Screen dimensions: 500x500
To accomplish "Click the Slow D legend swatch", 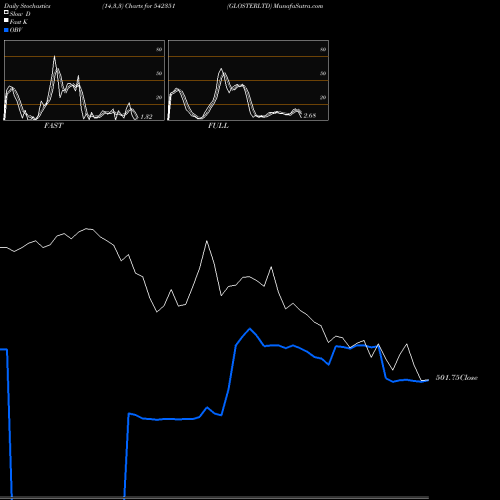I will click(6, 12).
